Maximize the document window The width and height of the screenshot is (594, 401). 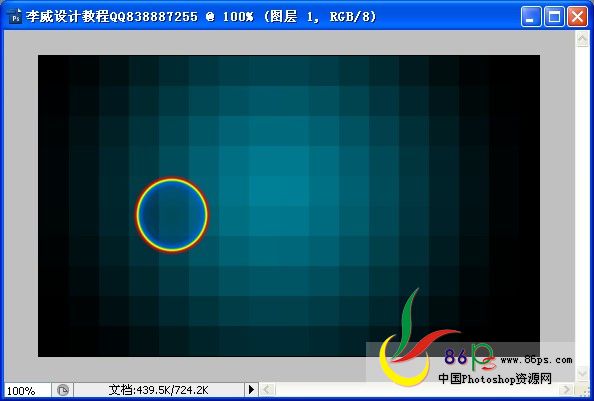pos(554,17)
